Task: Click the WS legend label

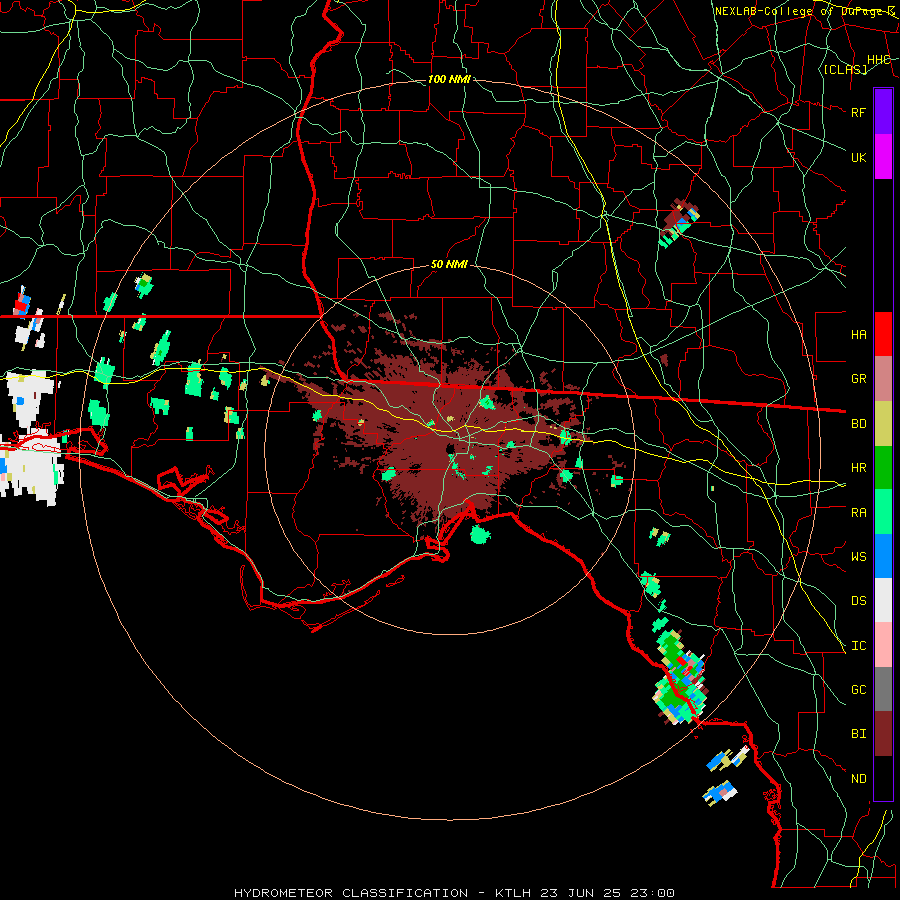Action: [858, 557]
